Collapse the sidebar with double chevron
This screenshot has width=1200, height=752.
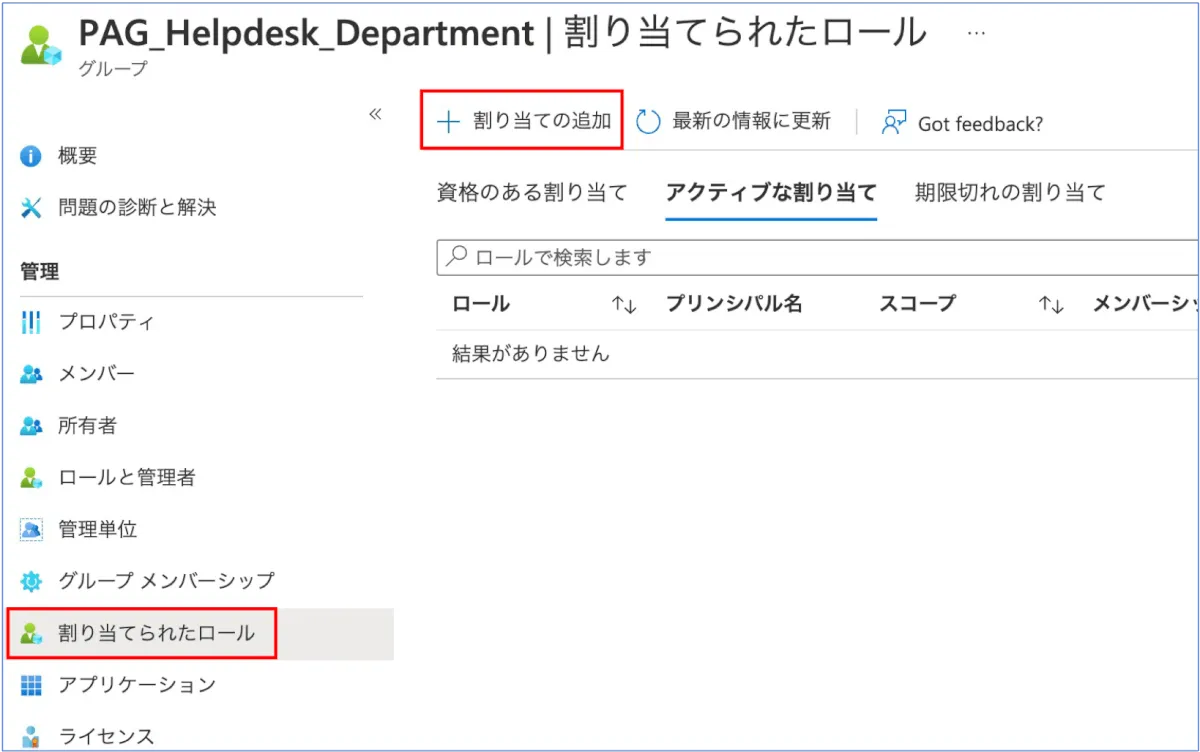pyautogui.click(x=376, y=114)
